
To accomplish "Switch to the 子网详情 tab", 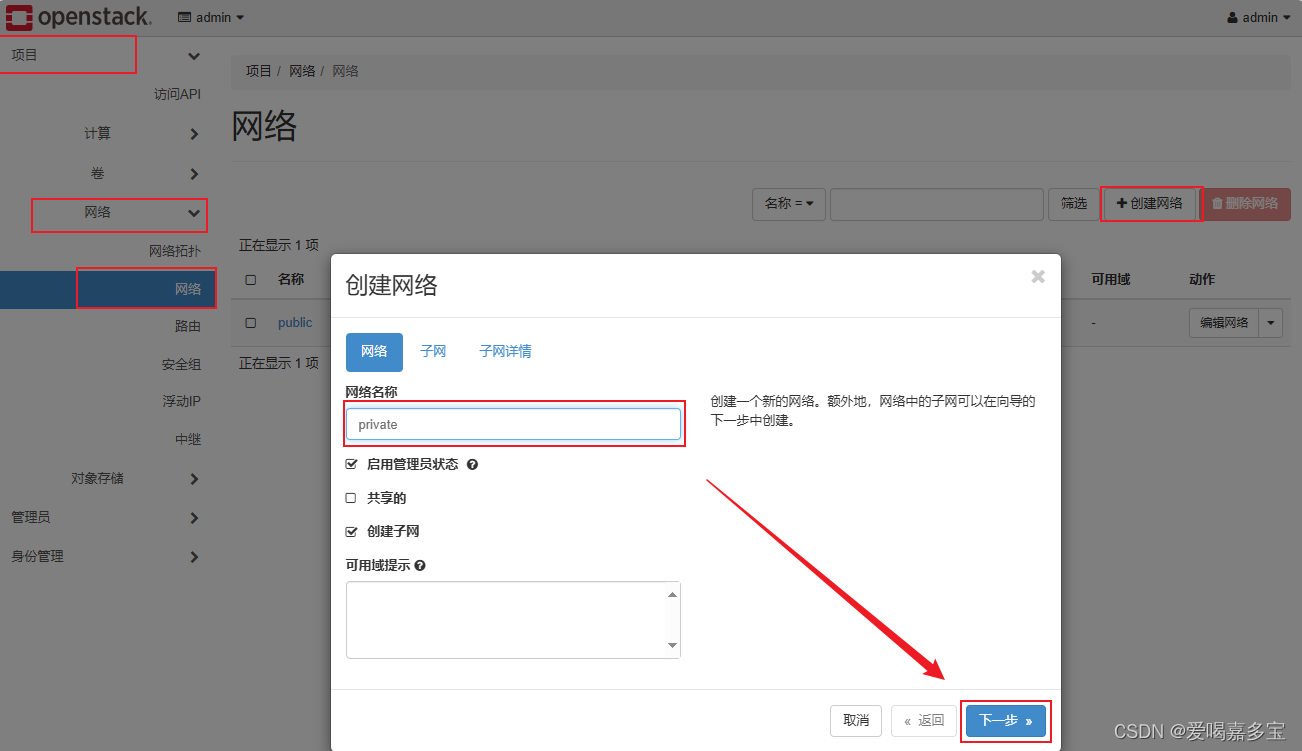I will [505, 352].
